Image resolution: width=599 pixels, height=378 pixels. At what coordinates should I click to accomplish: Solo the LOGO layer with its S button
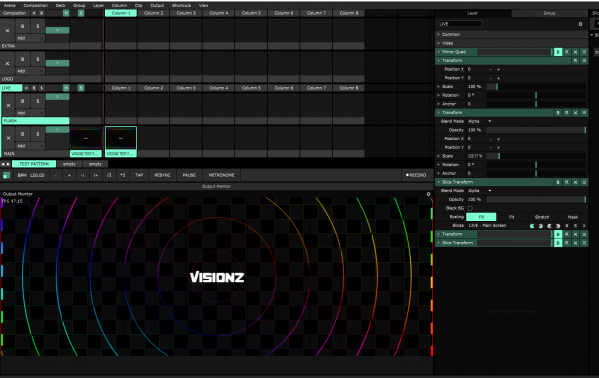(x=37, y=59)
